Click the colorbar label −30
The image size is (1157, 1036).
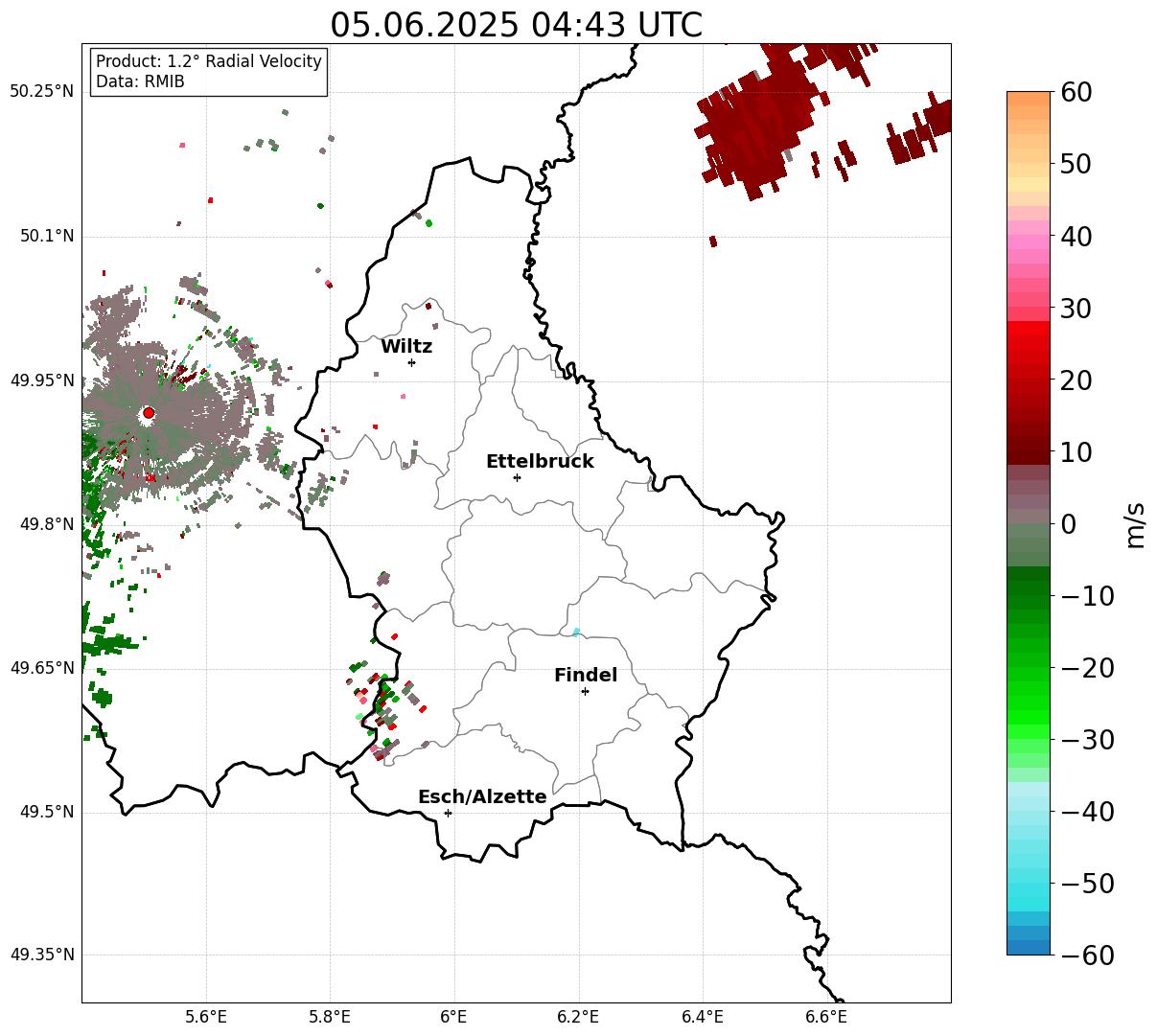click(x=1088, y=740)
